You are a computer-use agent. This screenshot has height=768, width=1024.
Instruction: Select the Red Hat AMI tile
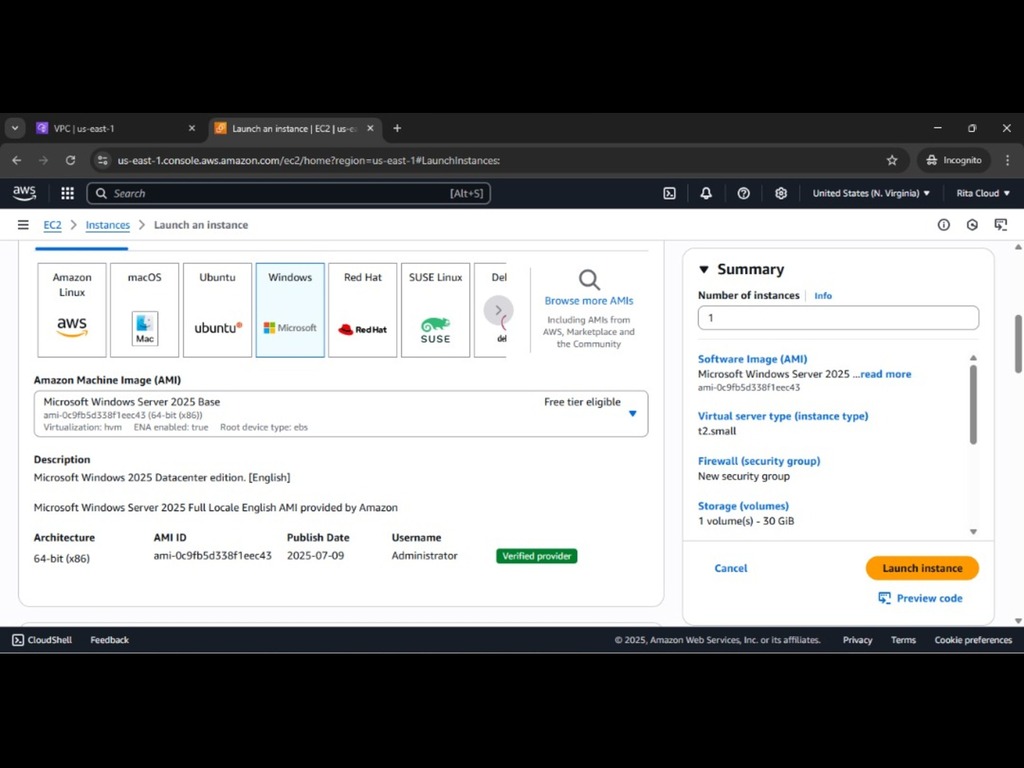click(x=362, y=310)
